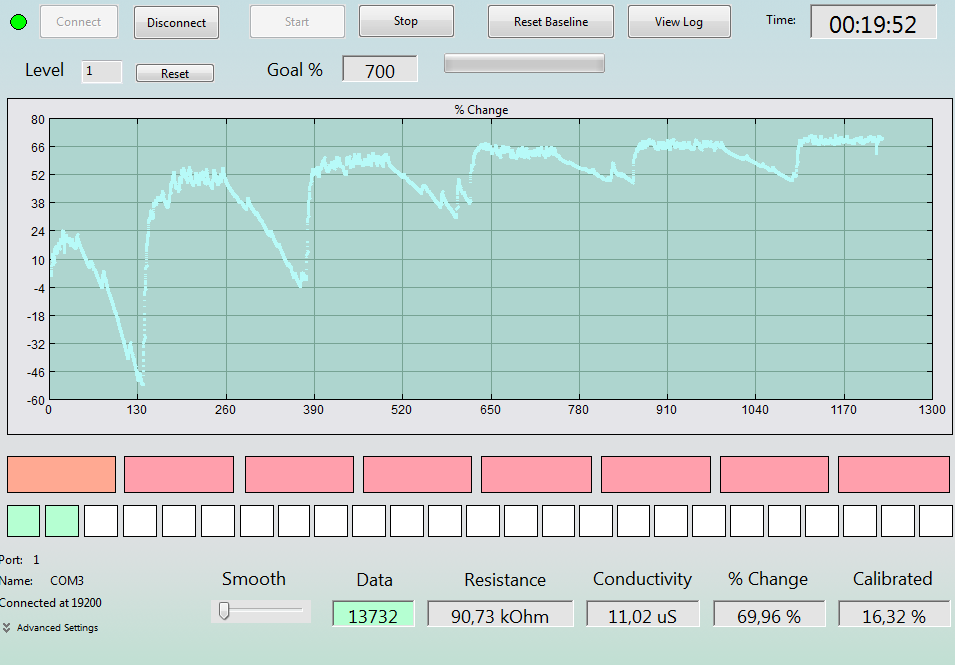This screenshot has height=665, width=955.
Task: Click 'Connected at 19200' status text
Action: (51, 603)
